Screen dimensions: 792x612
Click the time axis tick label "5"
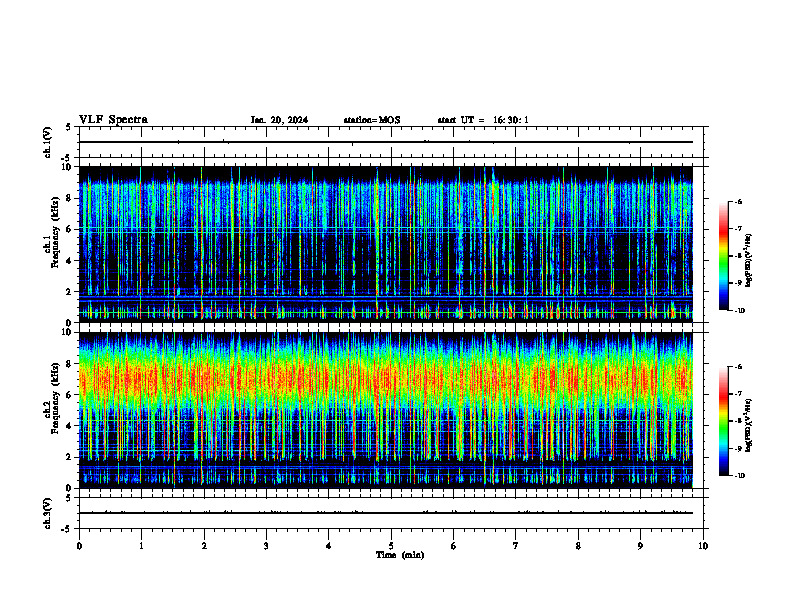click(x=391, y=546)
